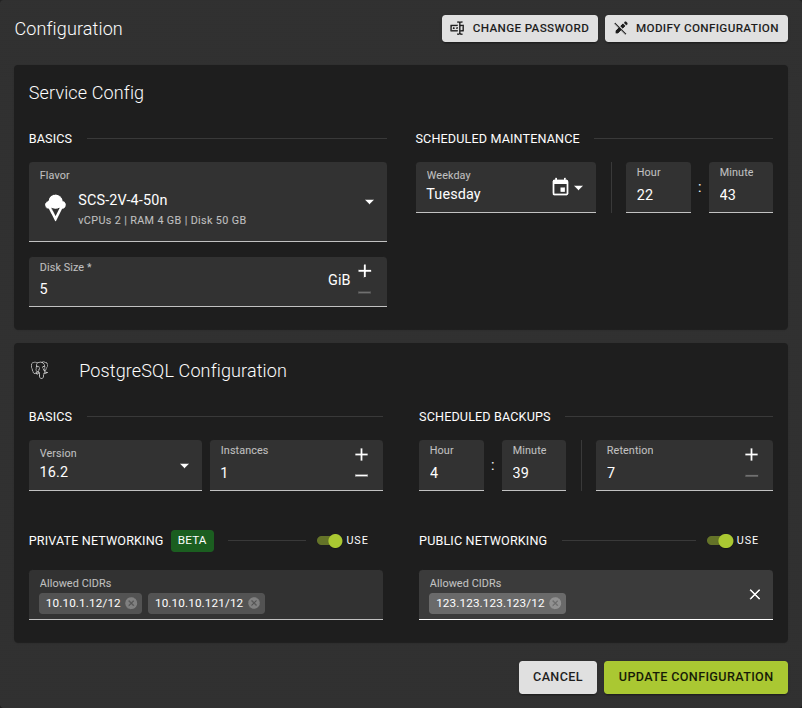The width and height of the screenshot is (802, 708).
Task: Click the Change Password button
Action: point(520,28)
